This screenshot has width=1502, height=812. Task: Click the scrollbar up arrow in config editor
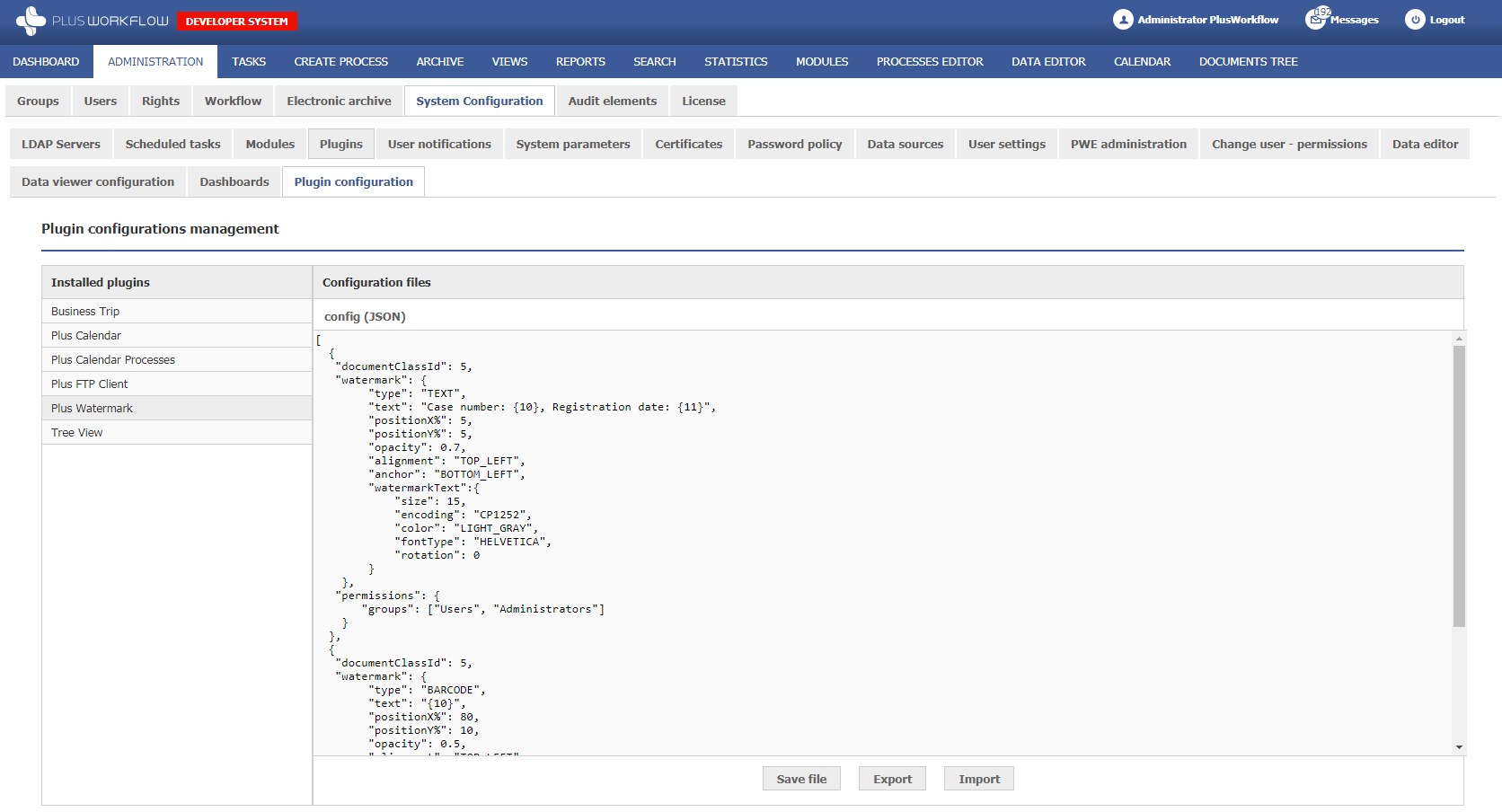click(x=1459, y=339)
